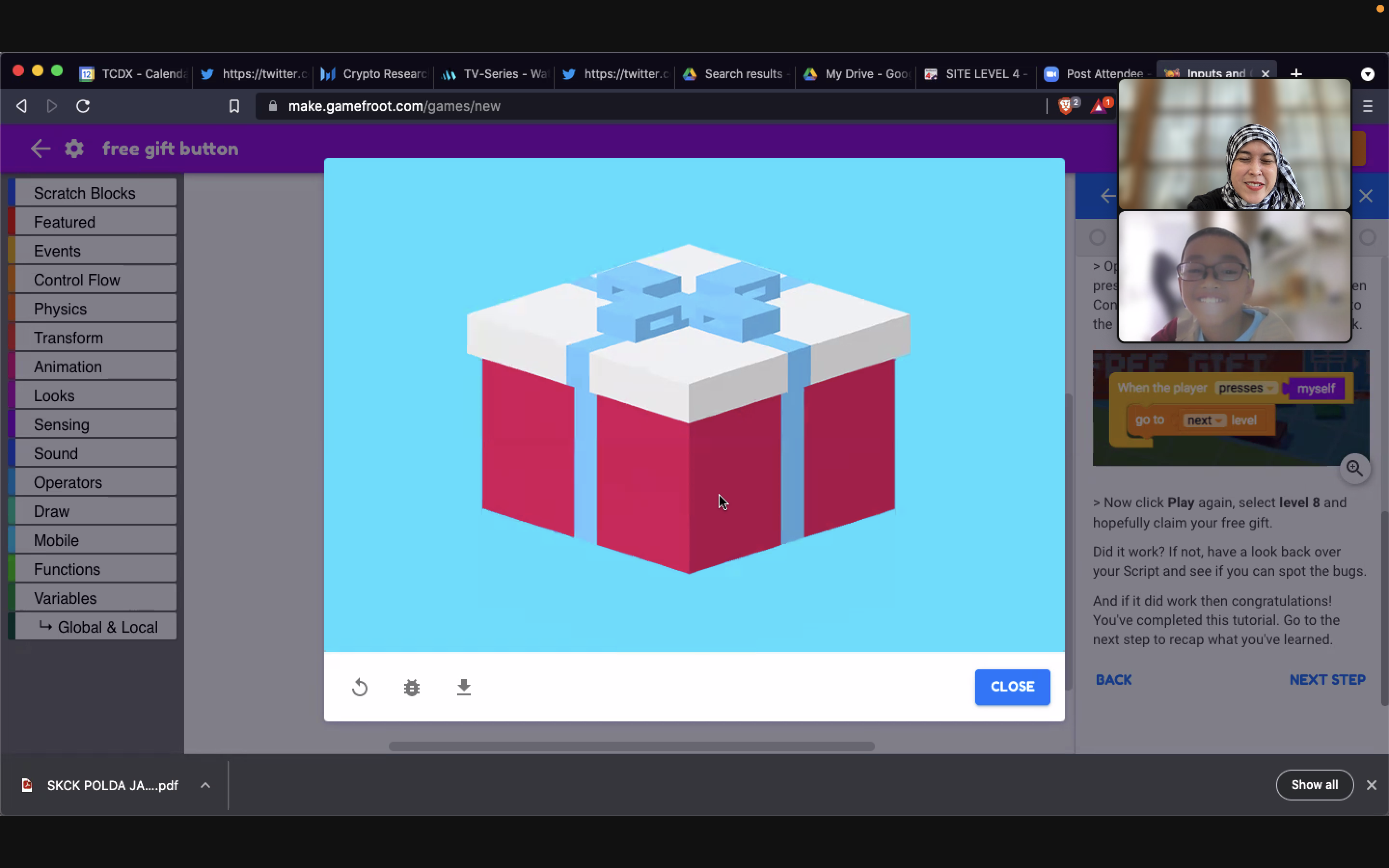Select the Control Flow category
Viewport: 1389px width, 868px height.
(93, 280)
